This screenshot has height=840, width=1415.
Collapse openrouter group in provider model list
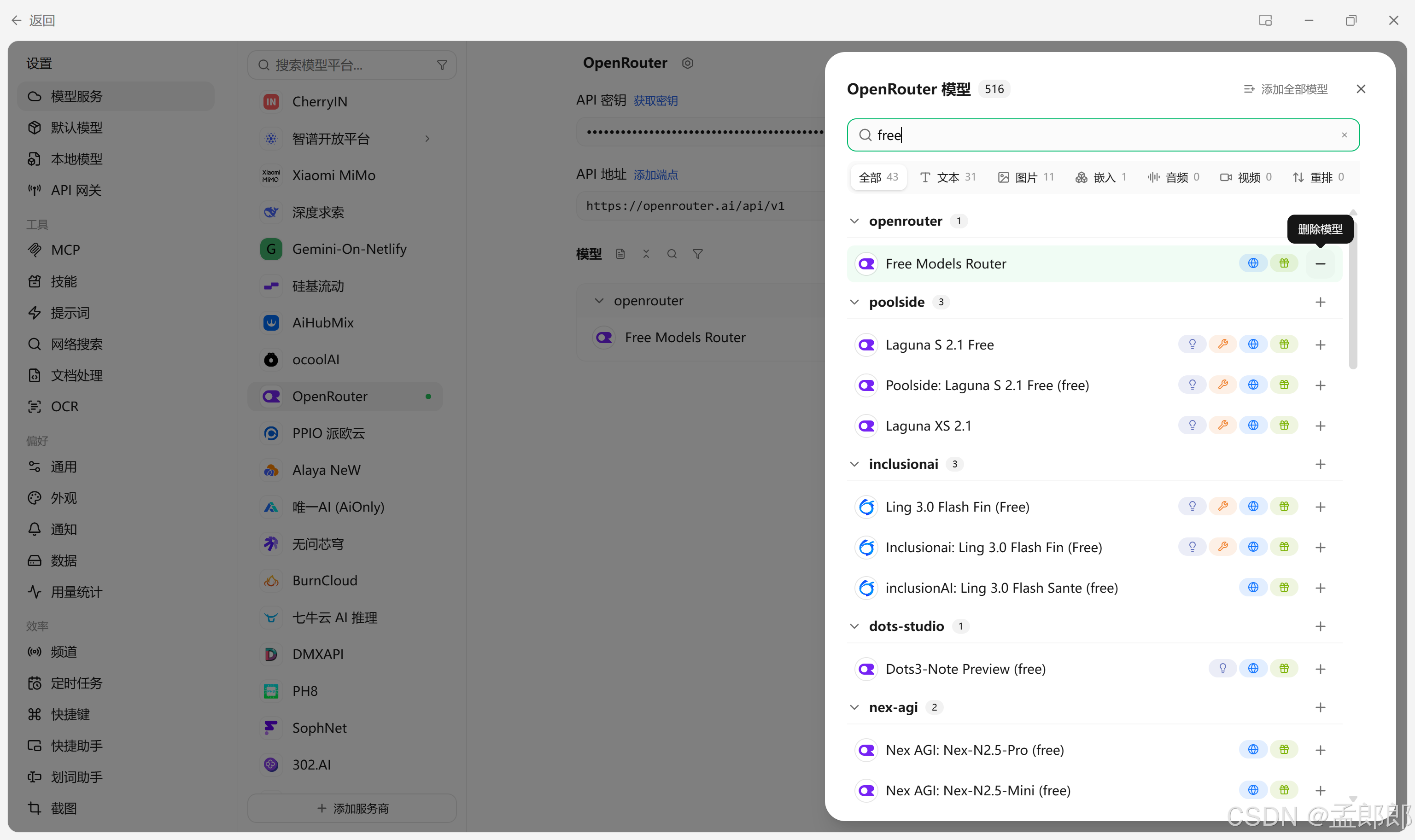click(599, 301)
